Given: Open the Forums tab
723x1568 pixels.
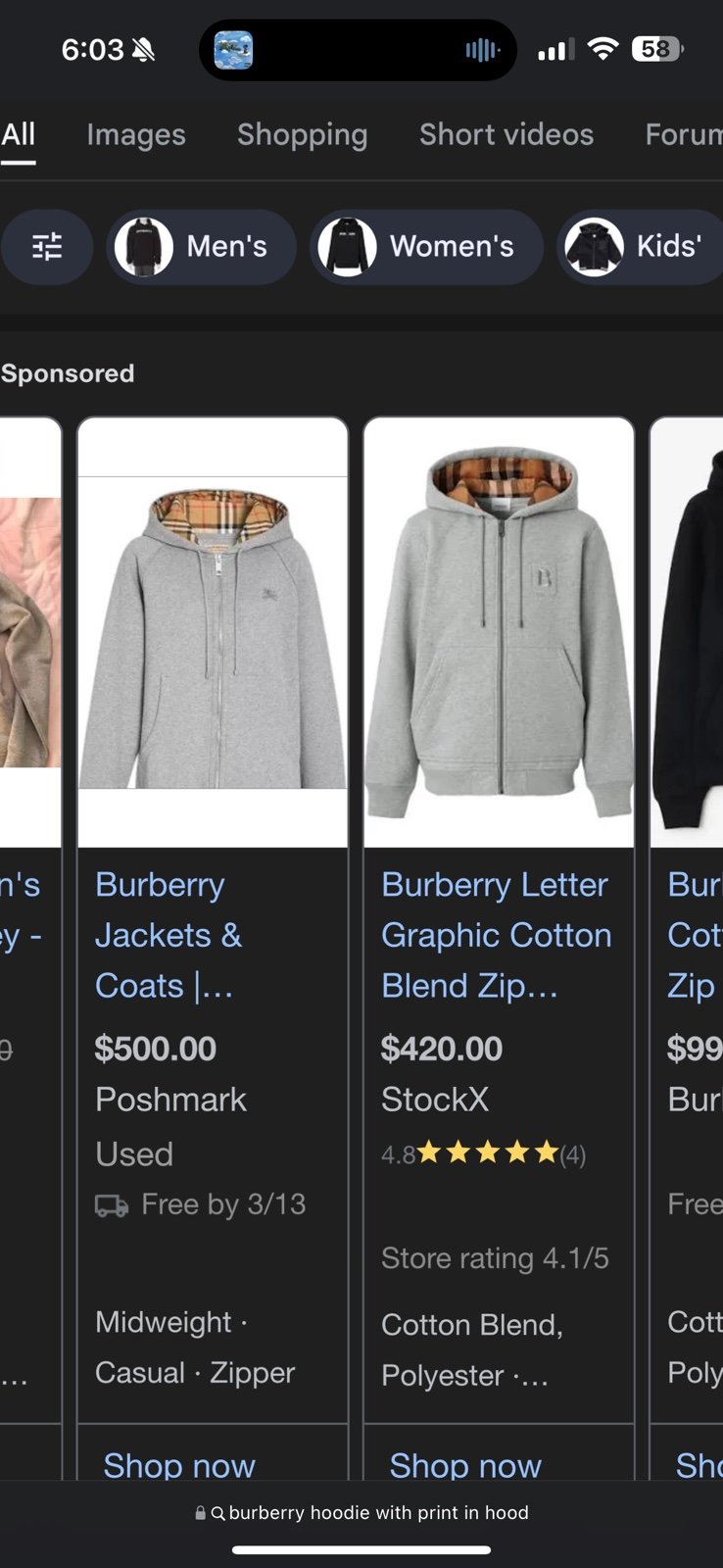Looking at the screenshot, I should click(684, 134).
